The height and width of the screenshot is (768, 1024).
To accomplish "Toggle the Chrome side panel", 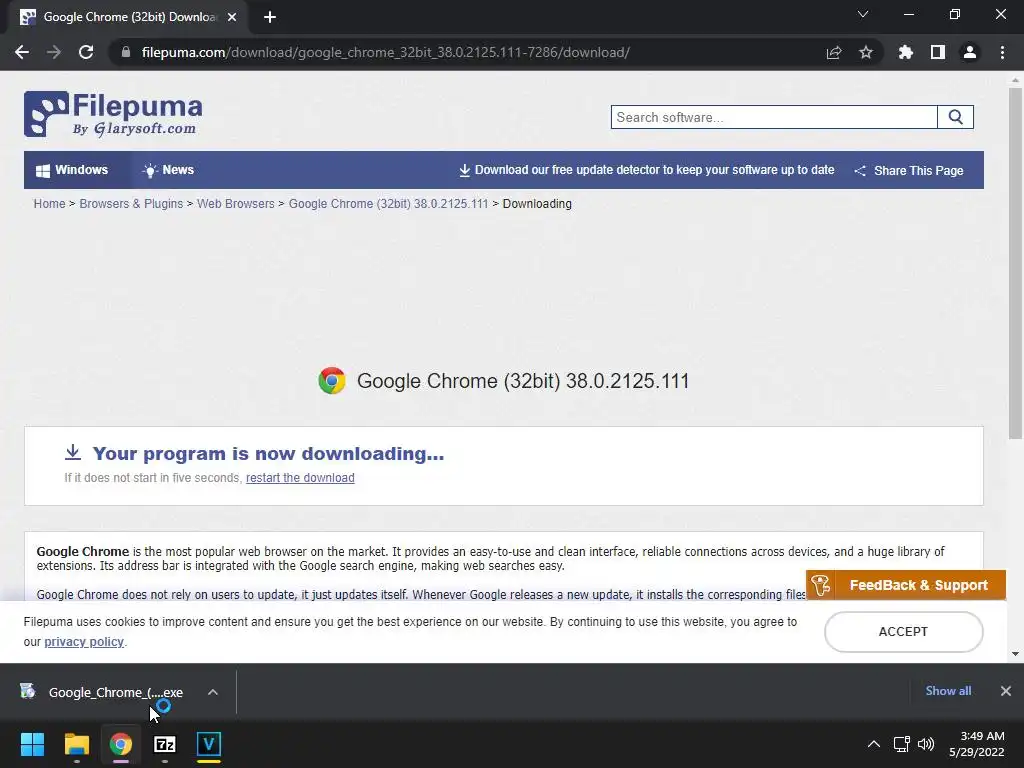I will click(938, 52).
